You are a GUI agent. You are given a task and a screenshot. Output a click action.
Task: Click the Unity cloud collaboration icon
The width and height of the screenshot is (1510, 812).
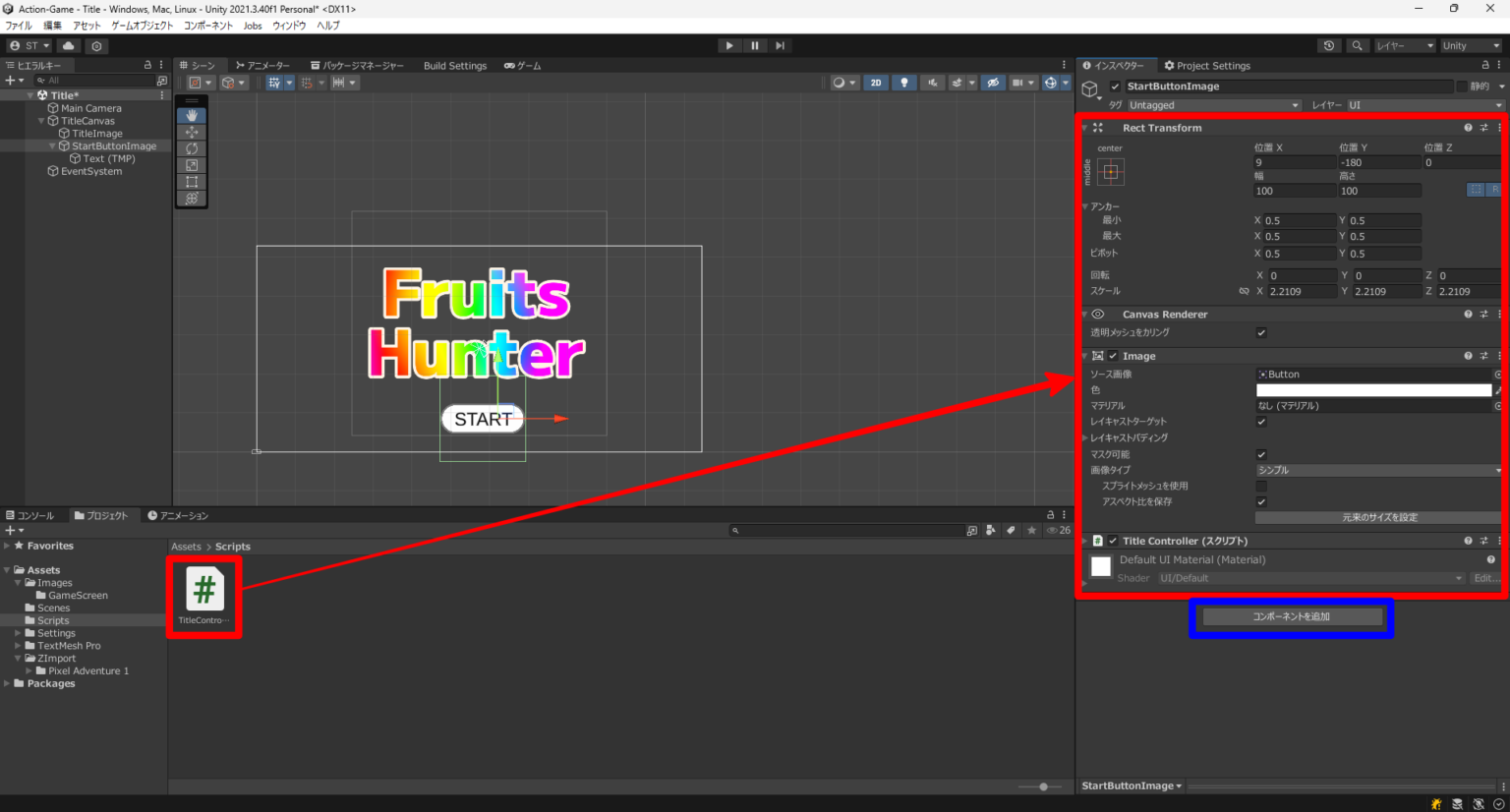pos(67,45)
